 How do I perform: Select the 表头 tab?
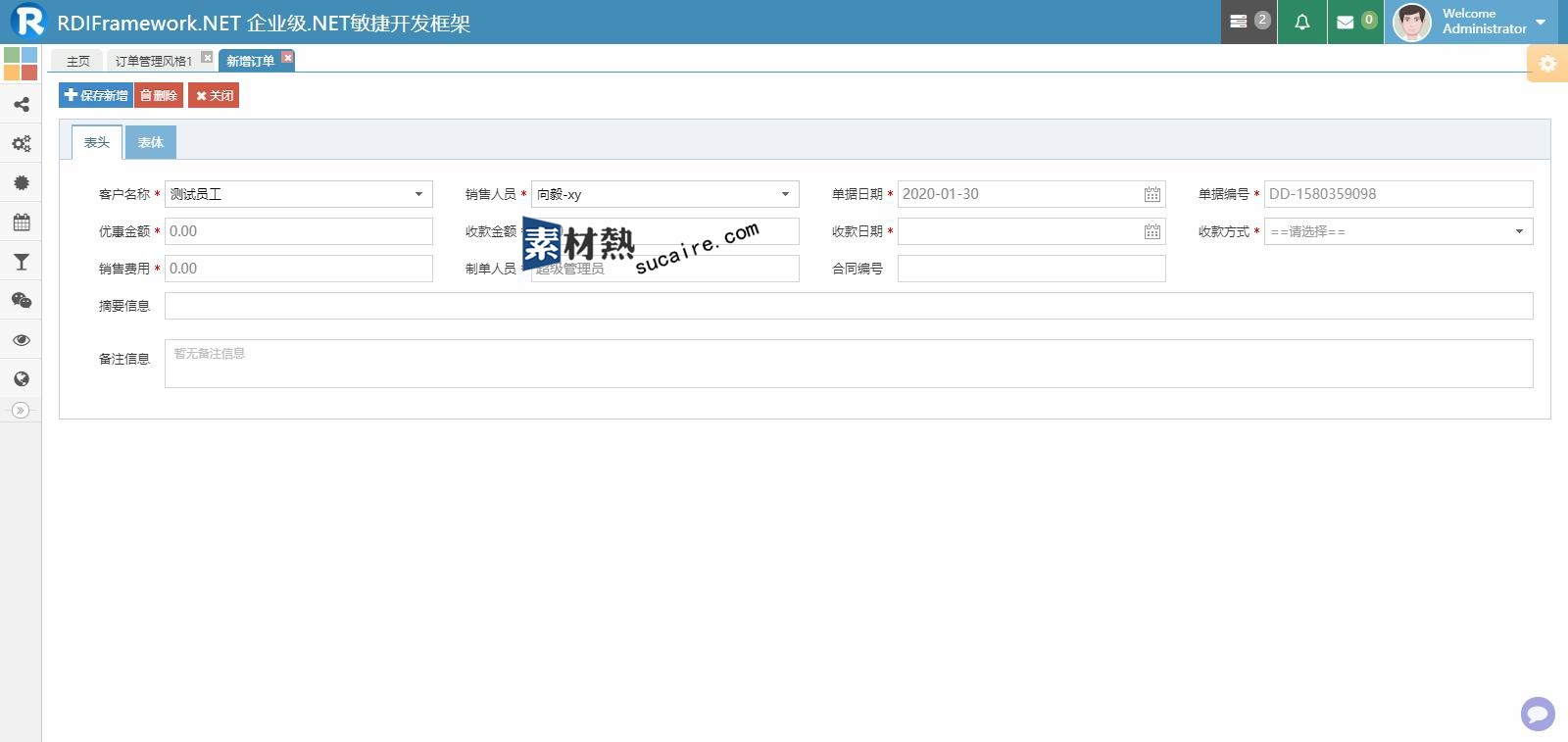[97, 142]
